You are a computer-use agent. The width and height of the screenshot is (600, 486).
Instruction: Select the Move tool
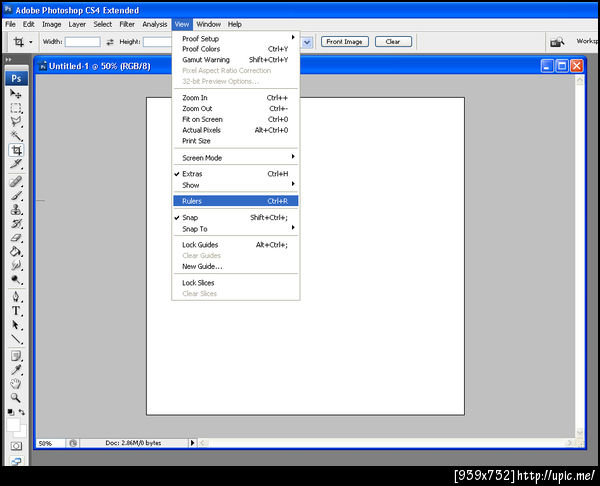(x=16, y=94)
